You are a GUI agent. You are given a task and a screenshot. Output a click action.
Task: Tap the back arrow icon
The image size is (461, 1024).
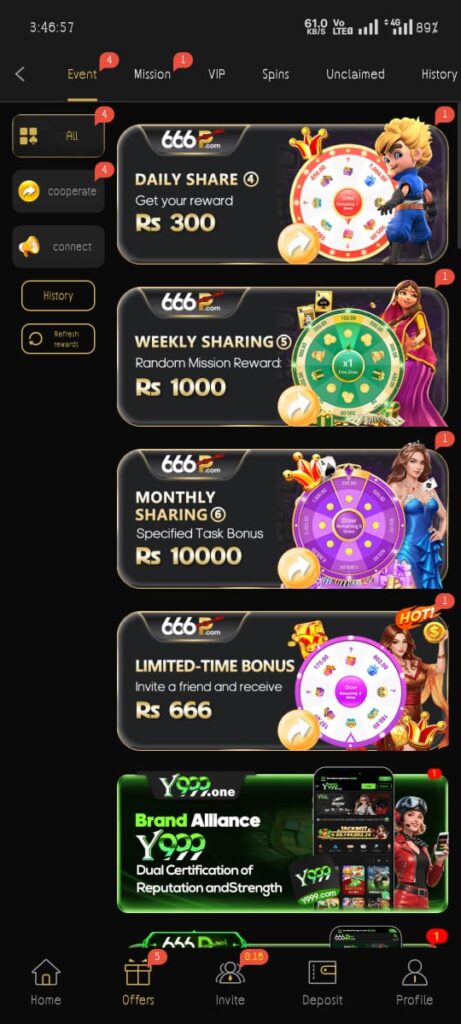[x=20, y=74]
